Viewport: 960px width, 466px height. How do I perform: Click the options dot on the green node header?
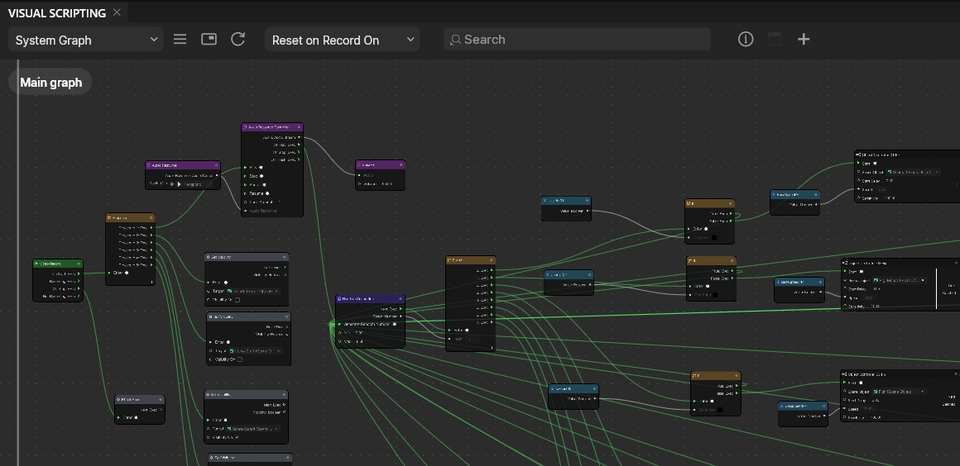click(x=78, y=263)
